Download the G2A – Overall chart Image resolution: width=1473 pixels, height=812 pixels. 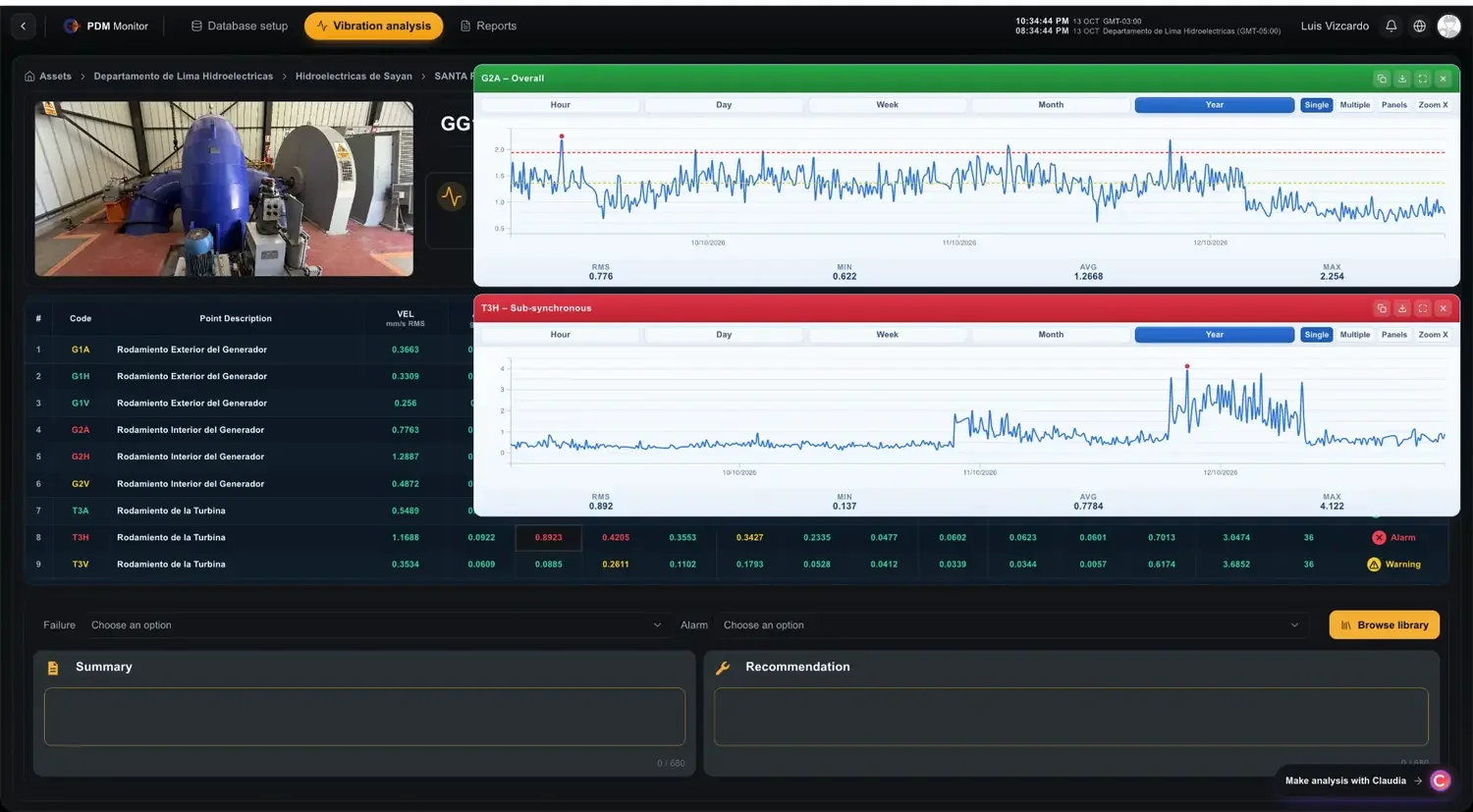[1402, 79]
